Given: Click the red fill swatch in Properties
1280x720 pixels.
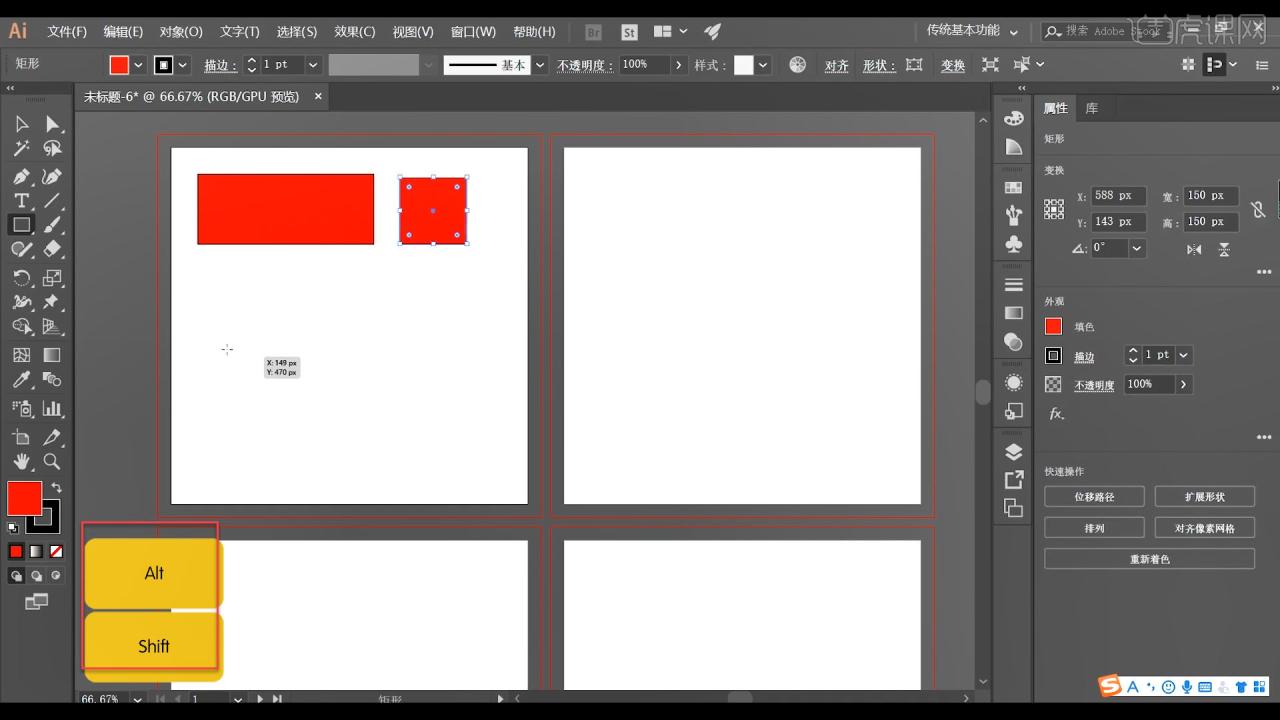Looking at the screenshot, I should tap(1053, 326).
